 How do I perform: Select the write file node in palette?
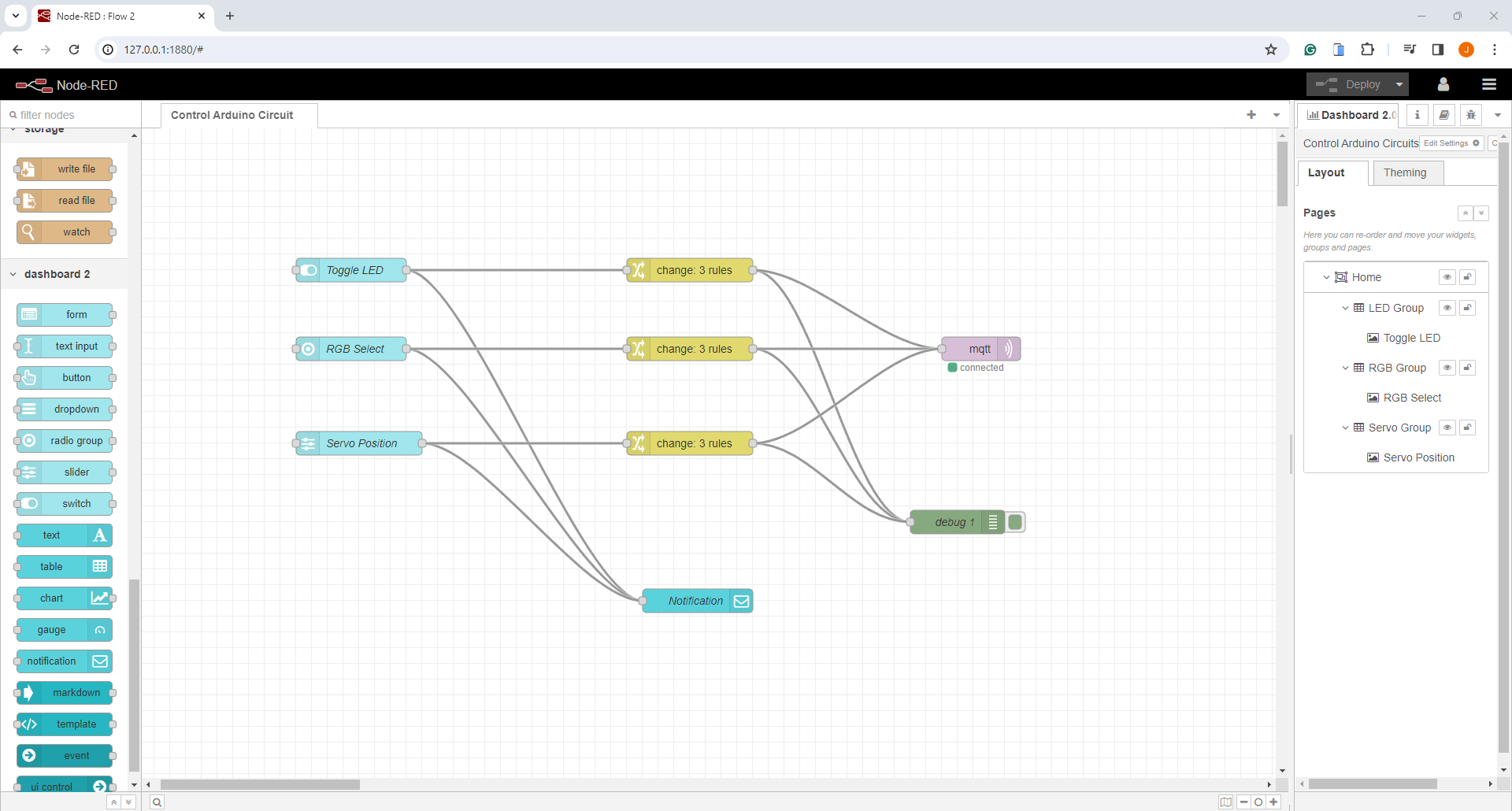point(65,169)
